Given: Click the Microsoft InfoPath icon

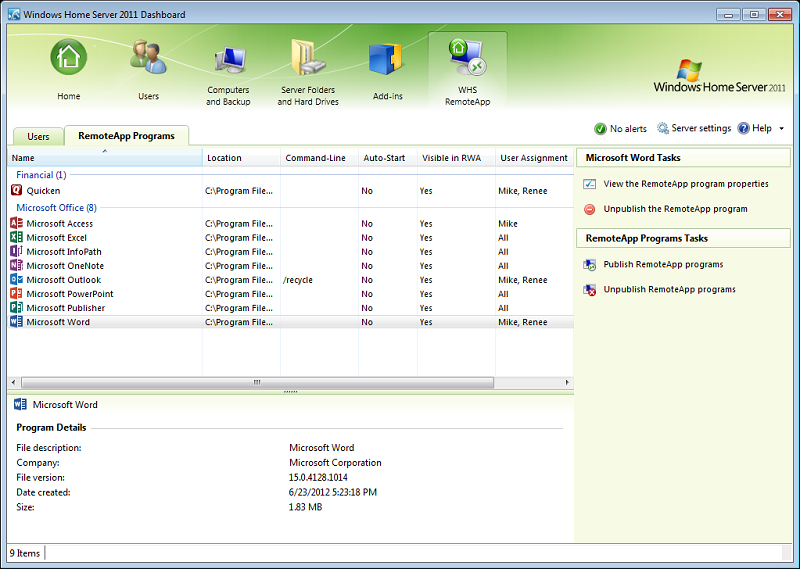Looking at the screenshot, I should tap(16, 251).
